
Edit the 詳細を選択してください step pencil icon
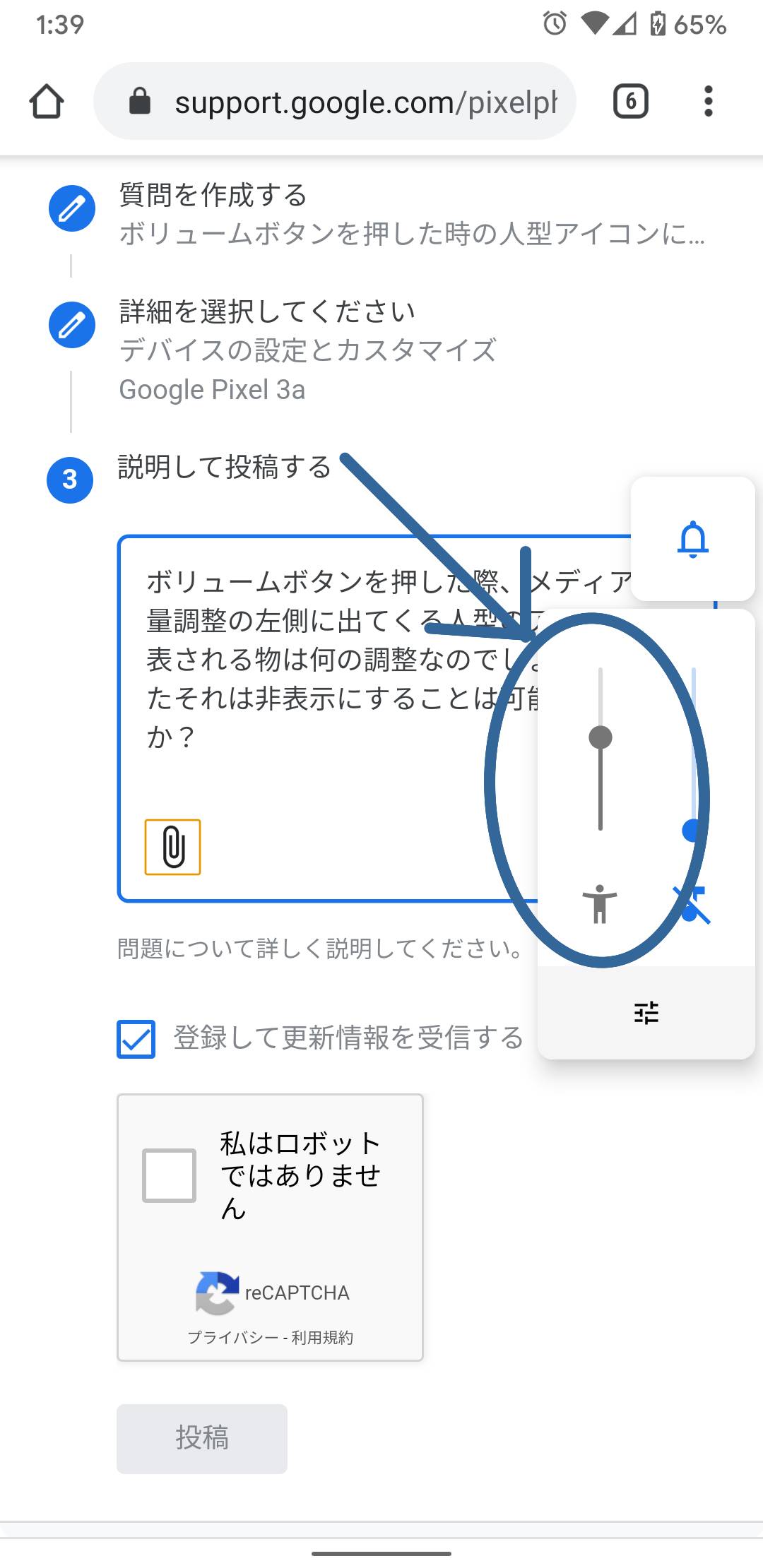tap(72, 325)
